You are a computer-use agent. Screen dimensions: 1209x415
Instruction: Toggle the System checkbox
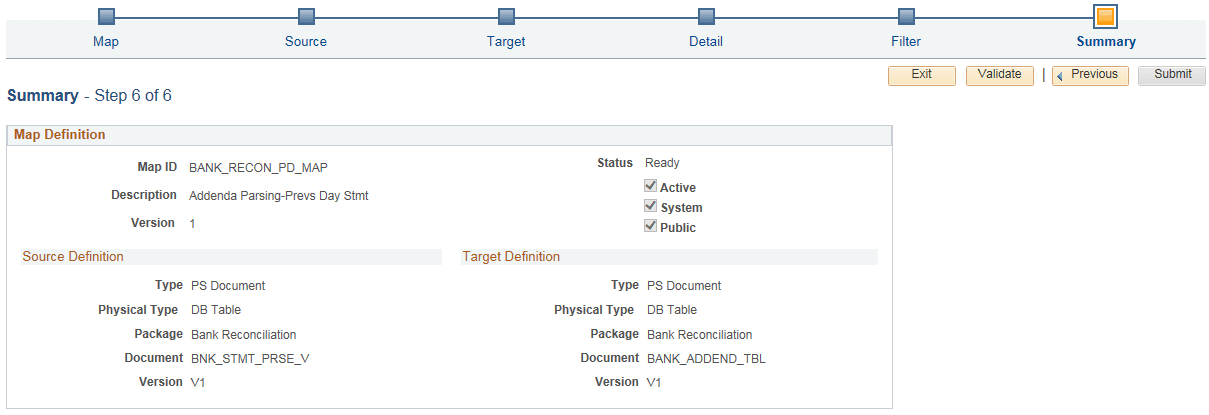coord(651,206)
